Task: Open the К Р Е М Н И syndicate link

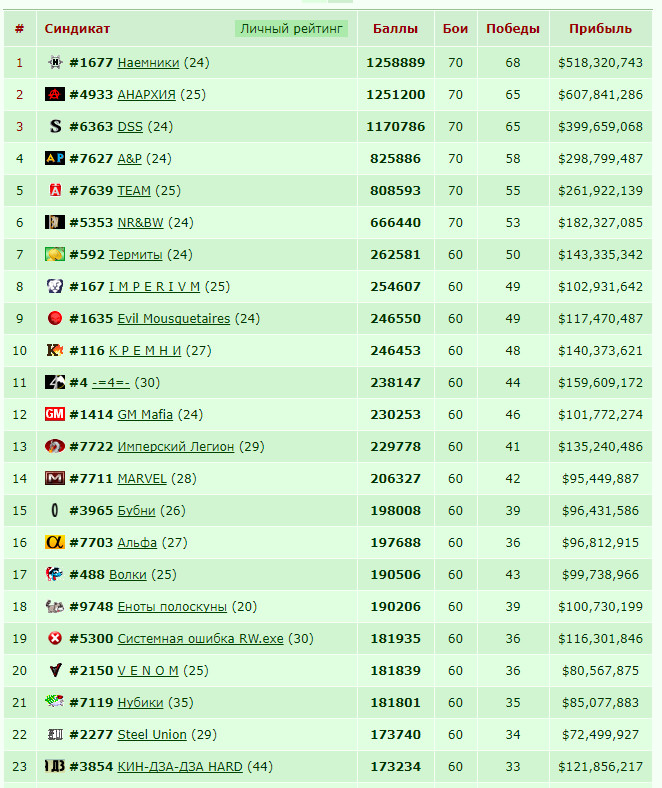Action: 145,350
